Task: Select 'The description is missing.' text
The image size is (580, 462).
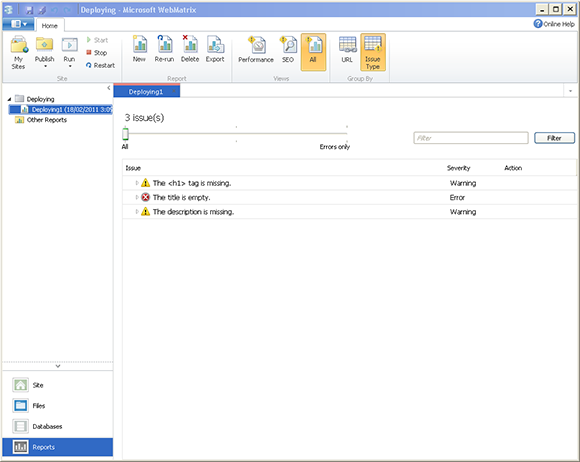Action: 193,212
